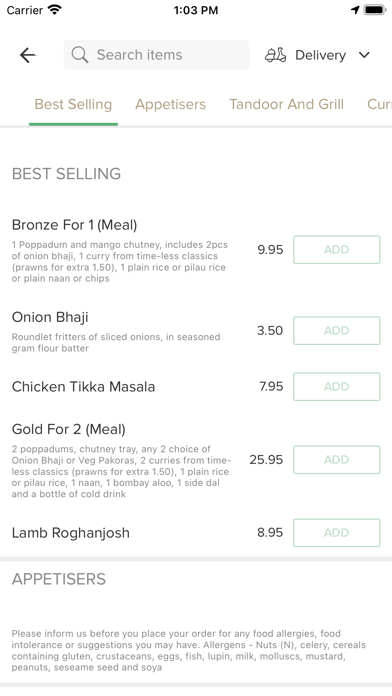Tap the location arrow in status bar
The width and height of the screenshot is (392, 696).
click(x=355, y=10)
